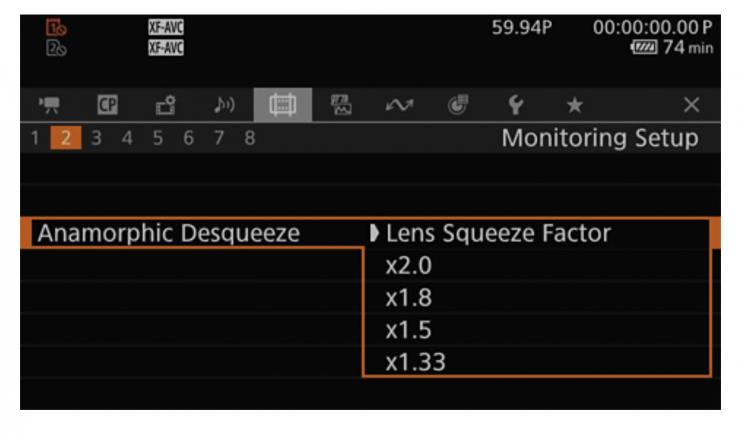Go to page 1 of Monitoring Setup
Image resolution: width=740 pixels, height=435 pixels.
36,138
